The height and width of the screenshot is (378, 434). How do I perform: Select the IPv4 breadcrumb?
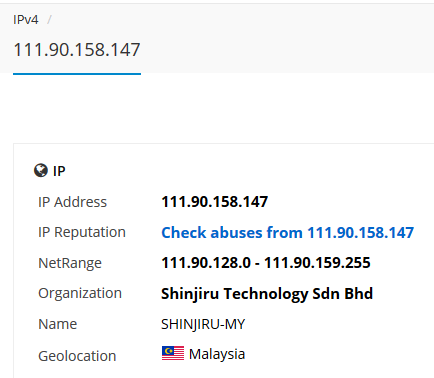point(26,20)
